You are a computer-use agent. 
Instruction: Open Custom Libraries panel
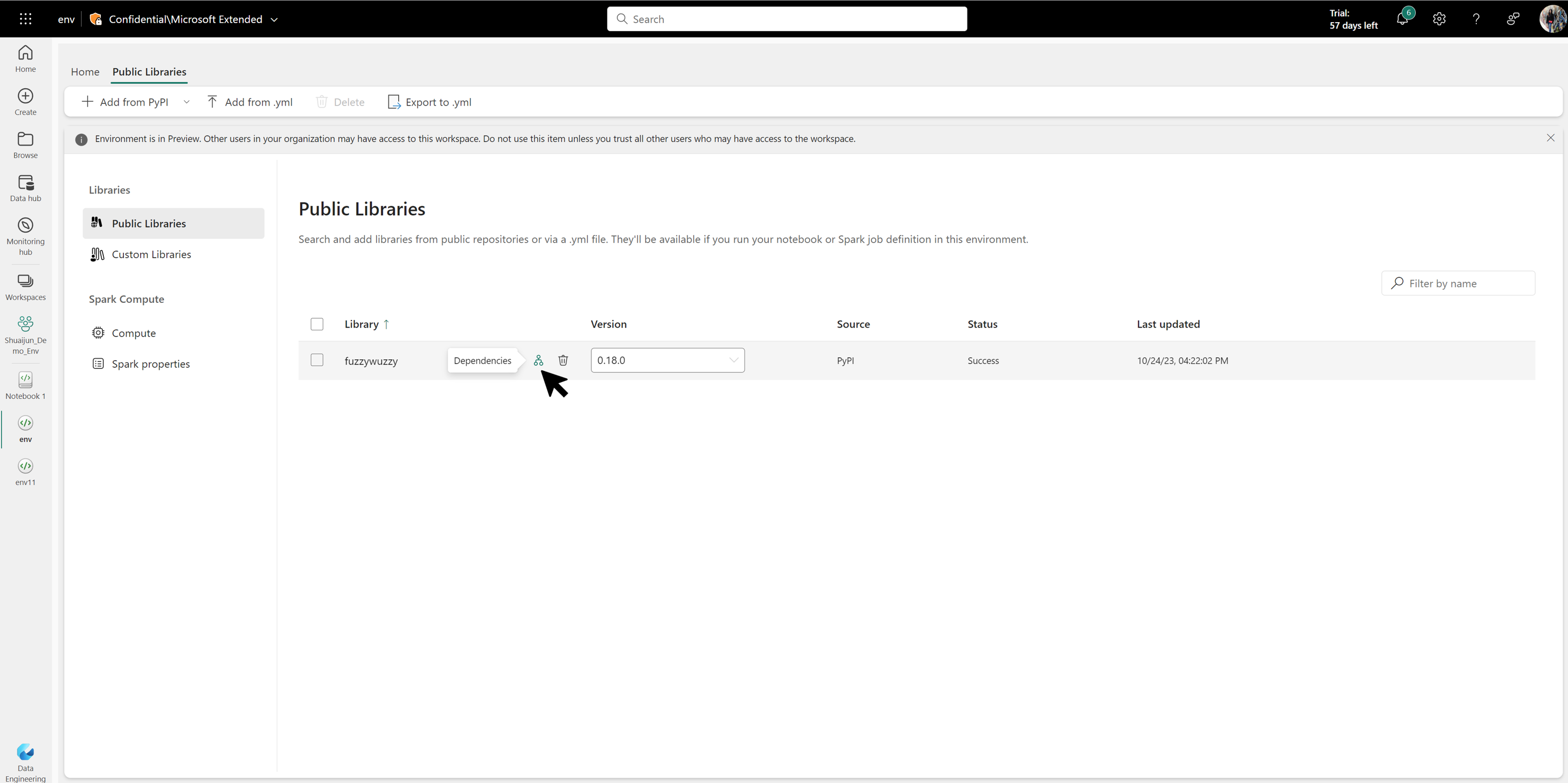(151, 254)
